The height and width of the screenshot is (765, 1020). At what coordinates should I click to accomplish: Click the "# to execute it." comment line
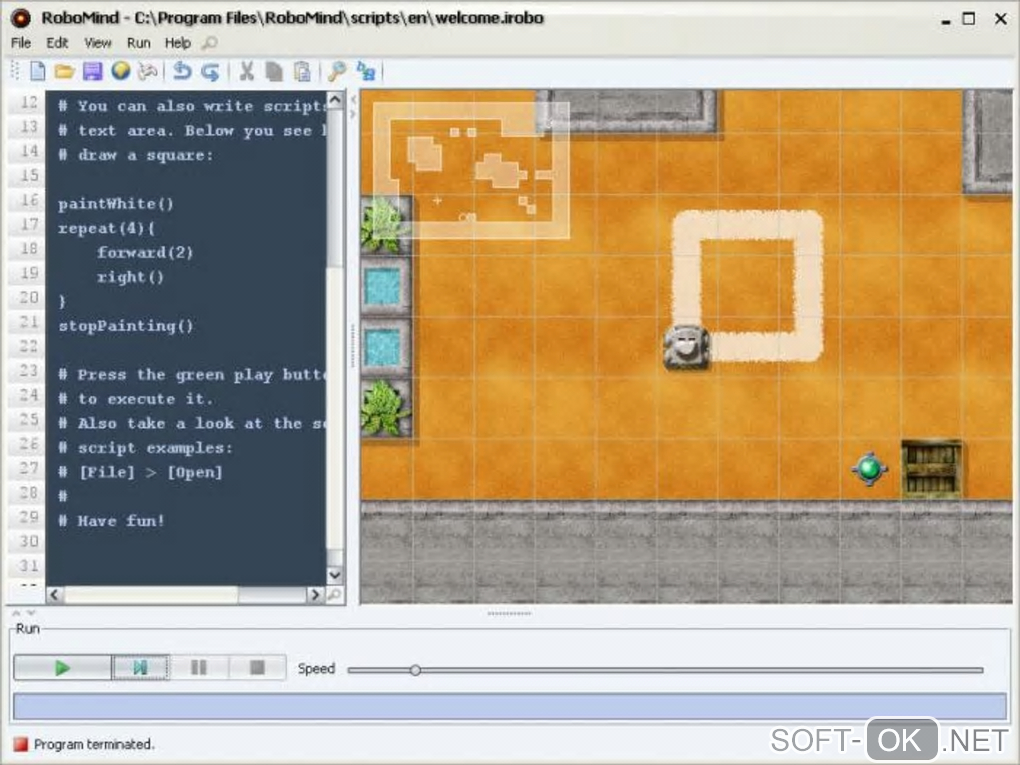click(x=135, y=399)
